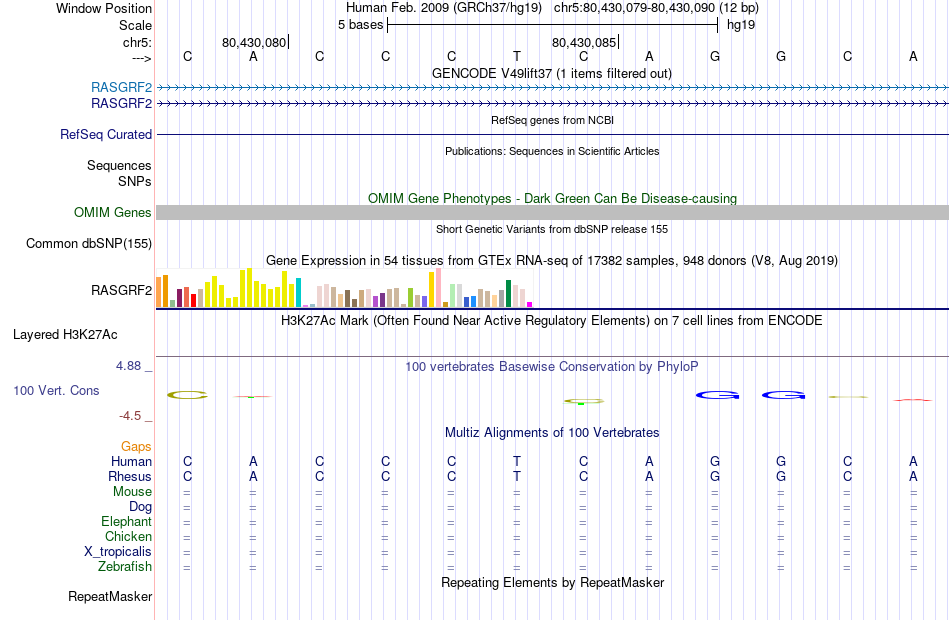
Task: Click Publications: Sequences in Scientific Articles title
Action: pos(552,151)
